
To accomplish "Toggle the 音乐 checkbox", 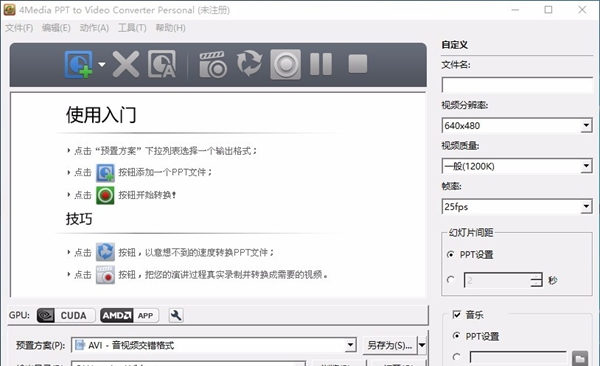I will [457, 315].
